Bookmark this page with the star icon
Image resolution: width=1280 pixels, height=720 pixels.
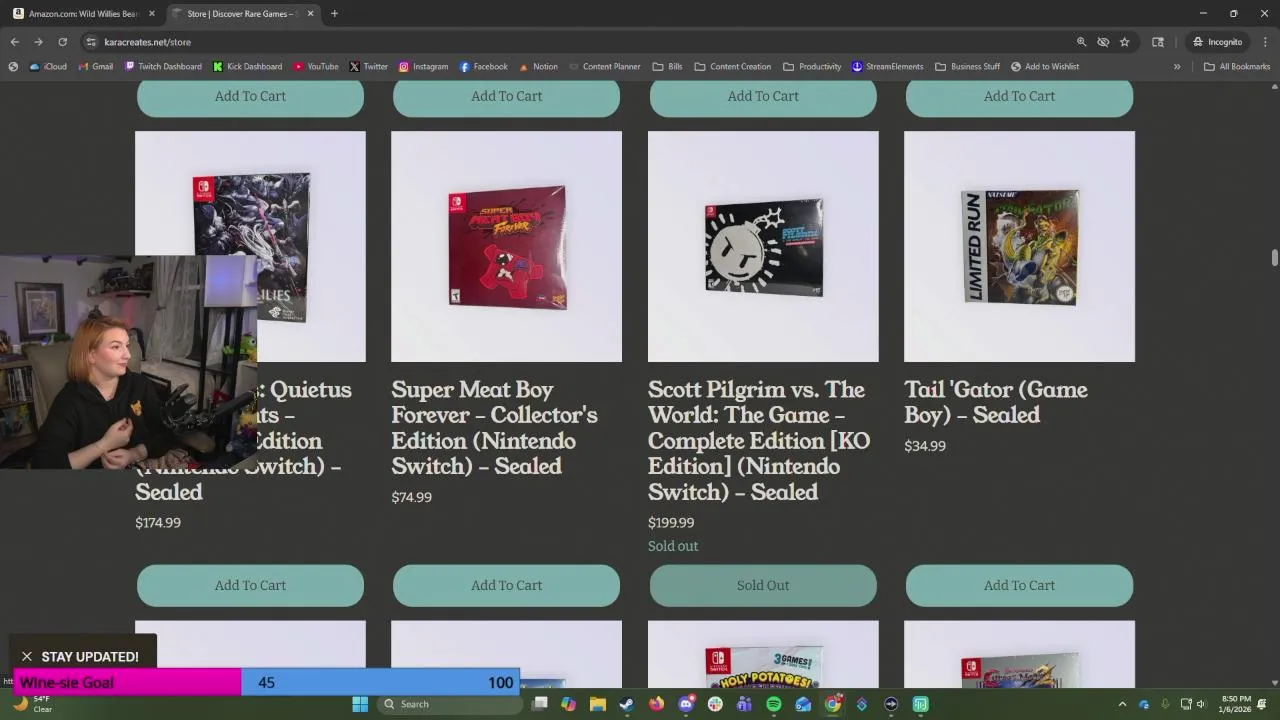(x=1124, y=42)
